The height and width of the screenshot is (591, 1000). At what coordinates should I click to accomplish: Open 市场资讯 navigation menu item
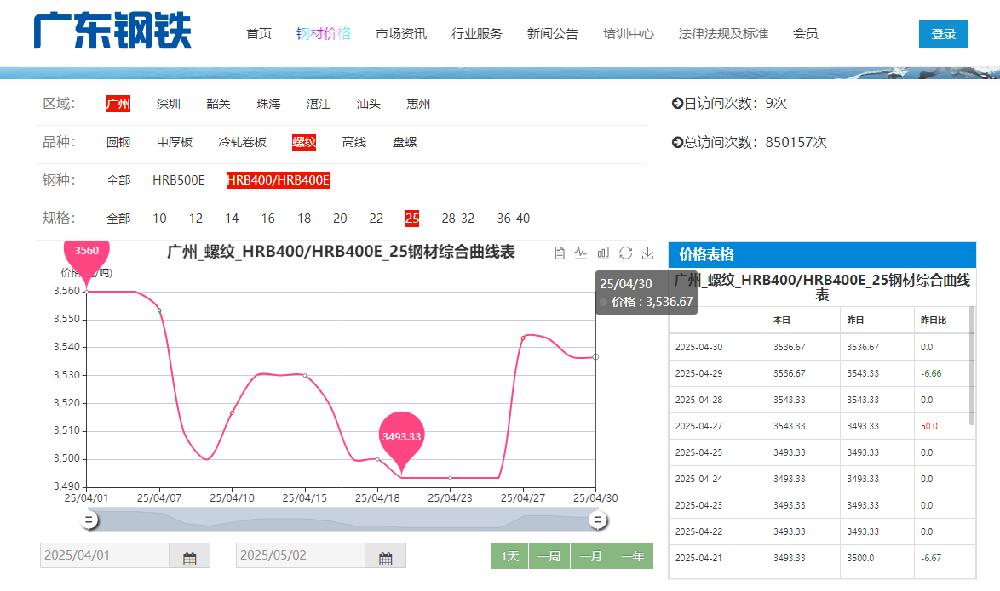(401, 33)
